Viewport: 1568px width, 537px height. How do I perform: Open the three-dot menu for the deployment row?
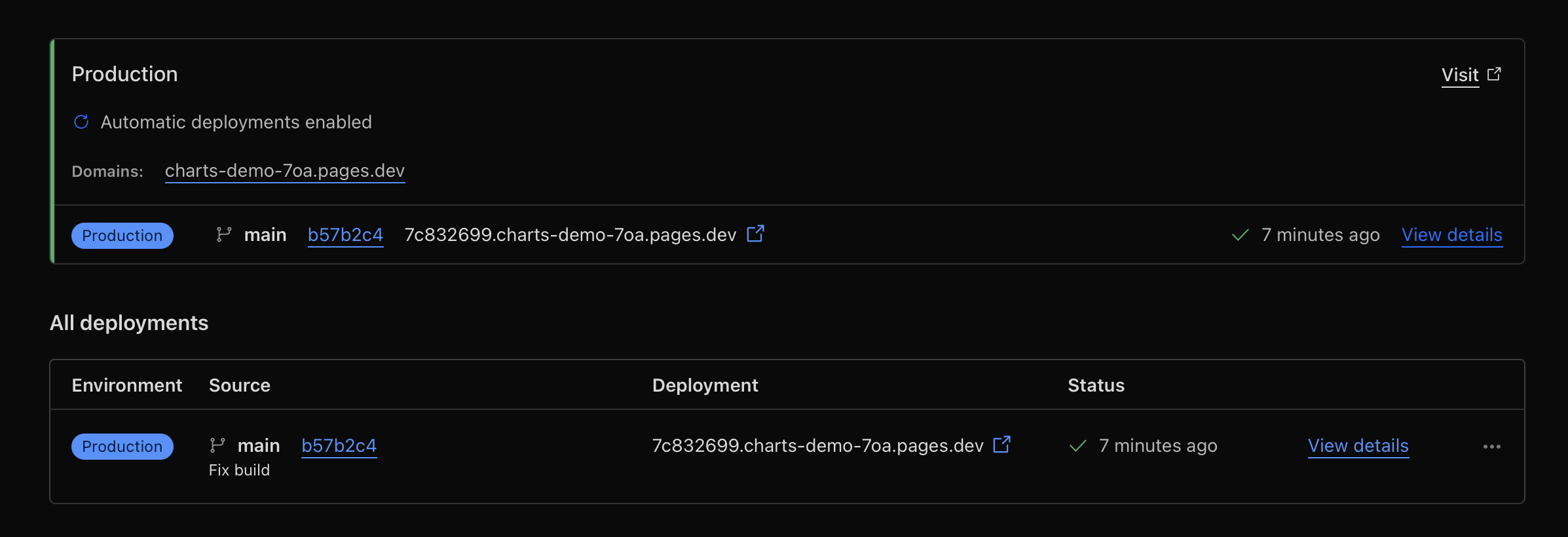click(x=1492, y=447)
